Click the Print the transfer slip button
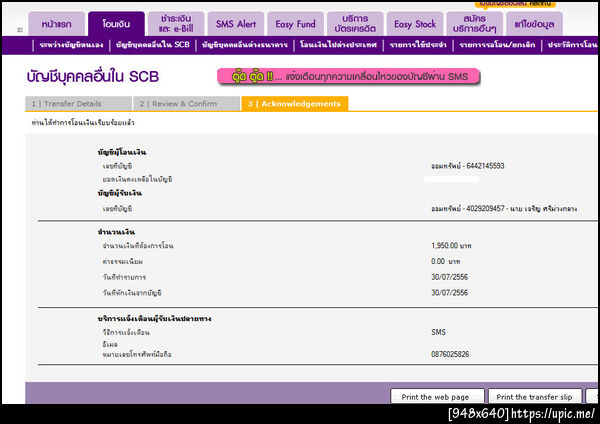Screen dimensions: 600x424 point(535,396)
